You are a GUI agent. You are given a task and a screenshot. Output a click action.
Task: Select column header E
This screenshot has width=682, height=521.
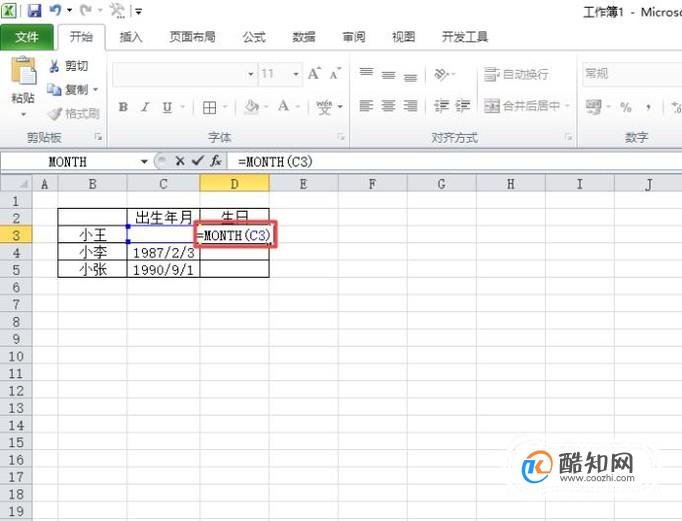[303, 184]
